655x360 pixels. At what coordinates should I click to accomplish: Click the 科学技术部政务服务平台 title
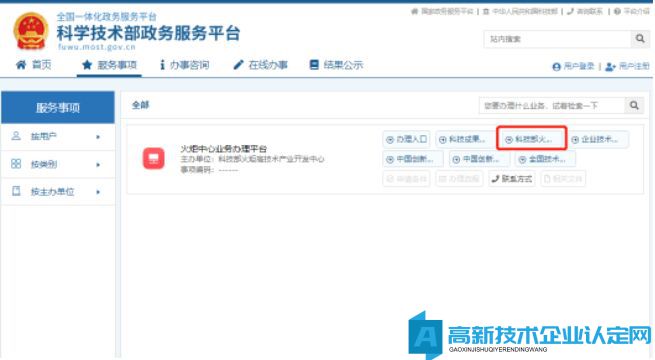[148, 33]
